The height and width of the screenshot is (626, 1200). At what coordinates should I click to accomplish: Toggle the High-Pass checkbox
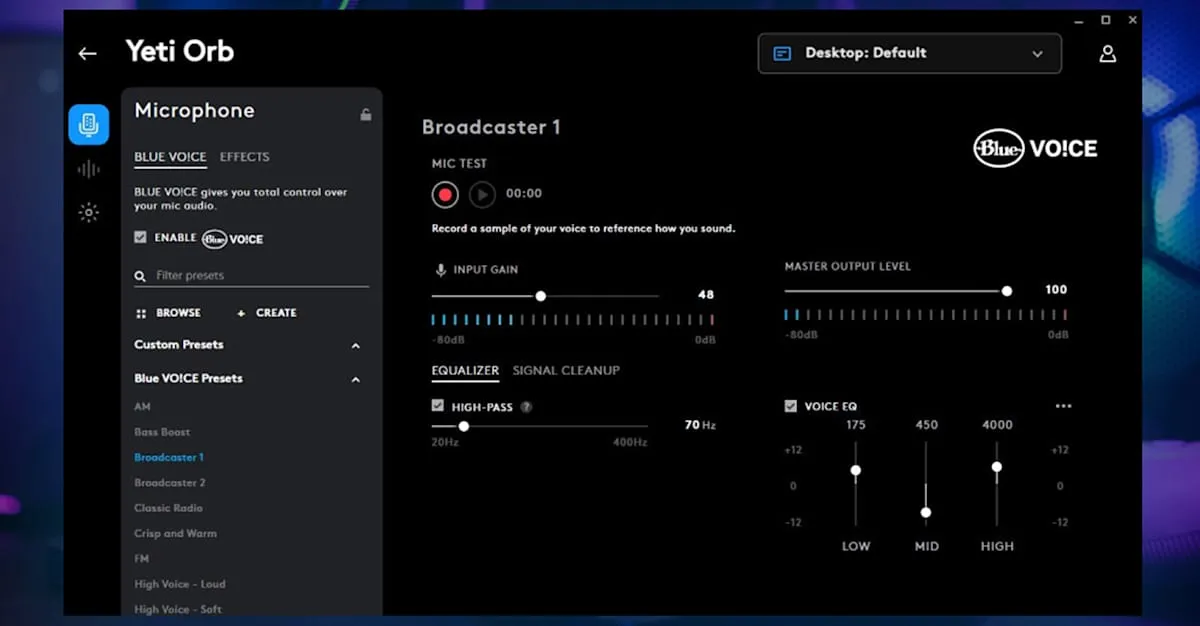(438, 406)
